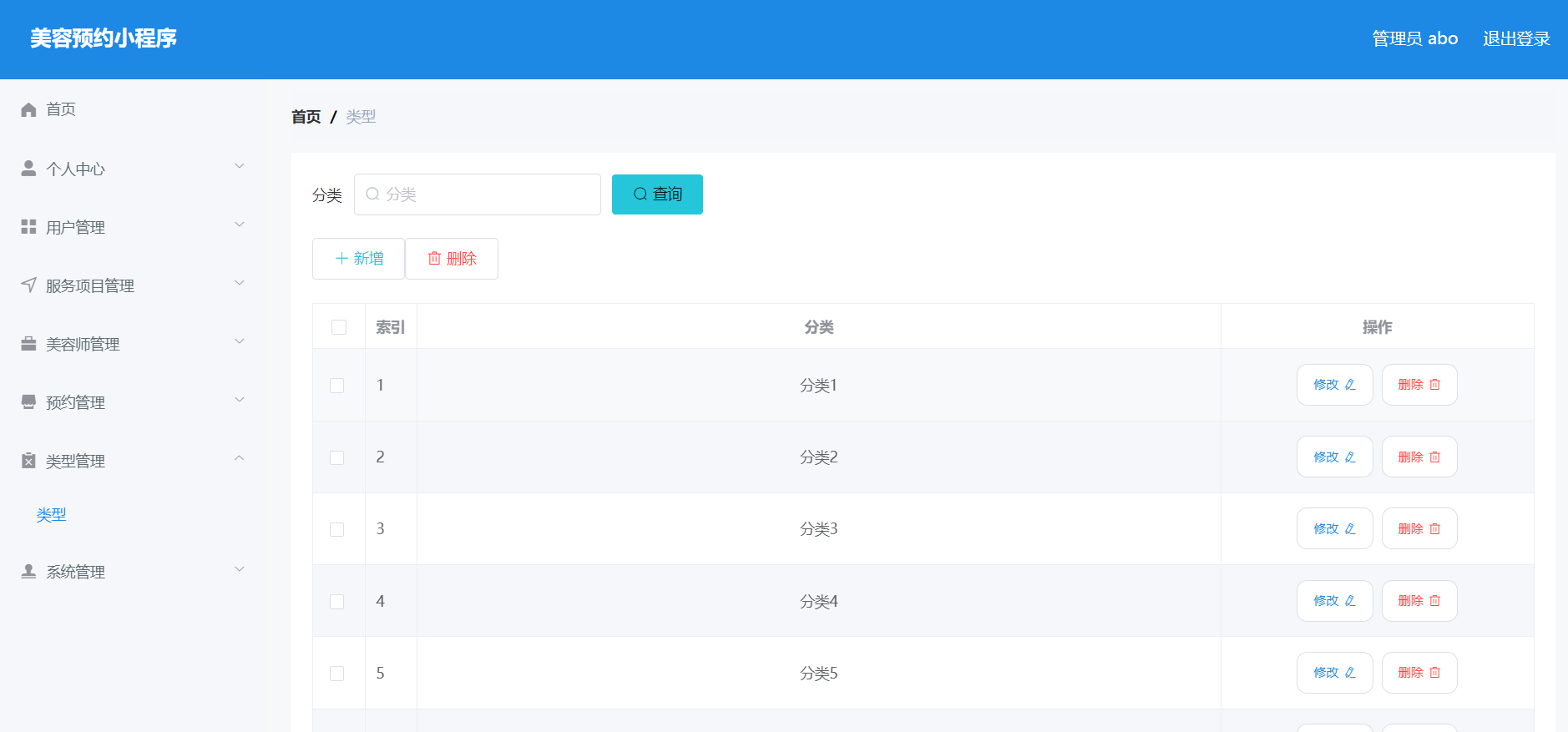Expand 个人中心 using its chevron arrow
The height and width of the screenshot is (732, 1568).
coord(240,166)
